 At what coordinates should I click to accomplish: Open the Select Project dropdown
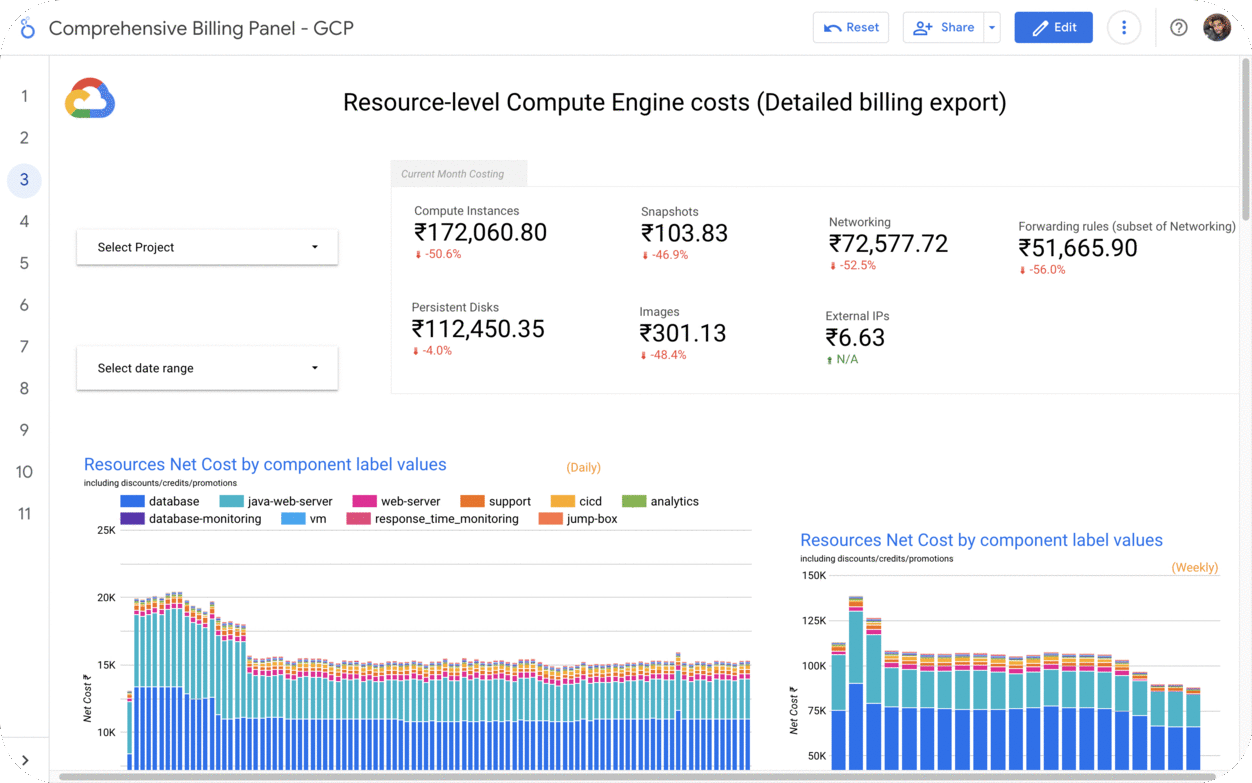coord(207,247)
